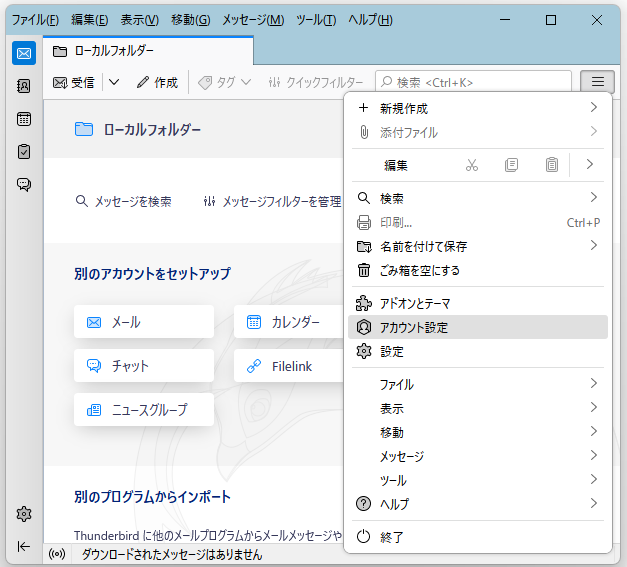Collapse the spaces toolbar arrow icon
Viewport: 627px width, 567px height.
pos(24,546)
